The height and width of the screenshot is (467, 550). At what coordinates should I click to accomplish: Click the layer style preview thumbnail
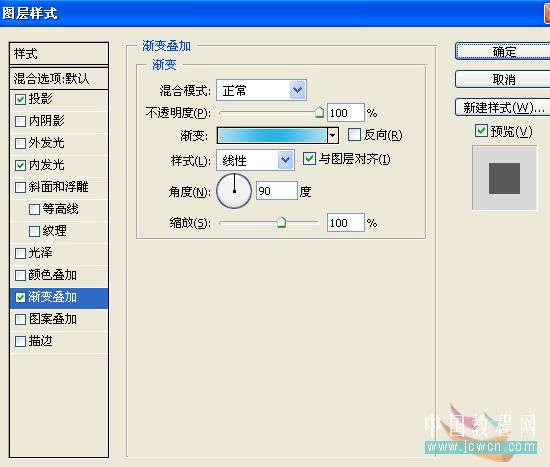(x=504, y=178)
